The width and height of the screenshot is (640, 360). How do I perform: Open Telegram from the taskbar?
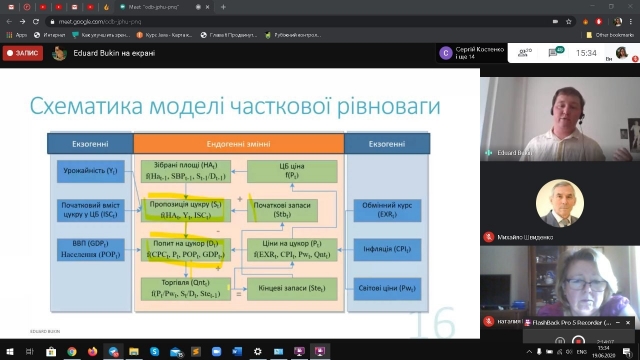(113, 351)
